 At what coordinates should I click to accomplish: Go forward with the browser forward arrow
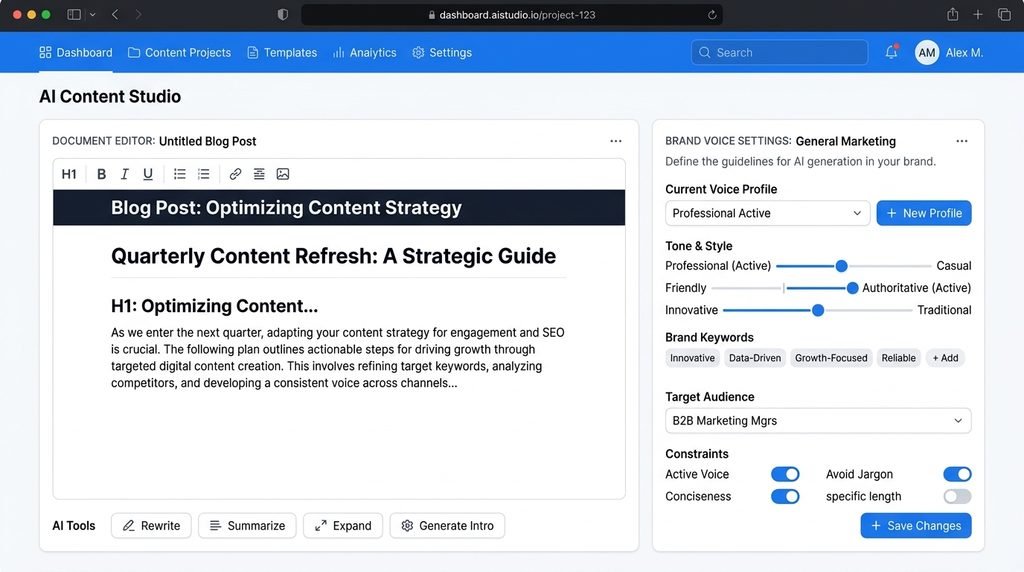138,14
